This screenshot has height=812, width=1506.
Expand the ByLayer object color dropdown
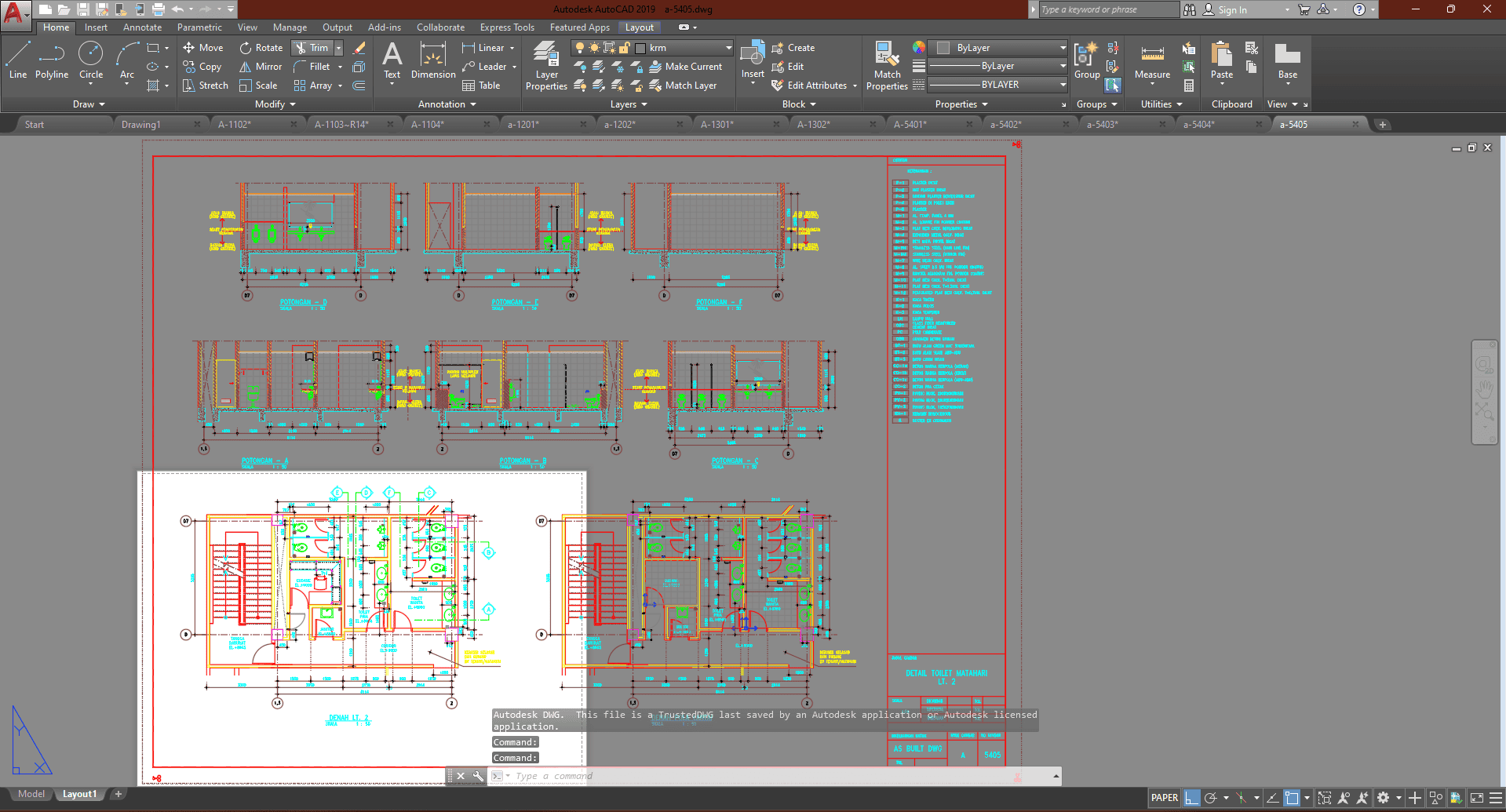click(1063, 48)
